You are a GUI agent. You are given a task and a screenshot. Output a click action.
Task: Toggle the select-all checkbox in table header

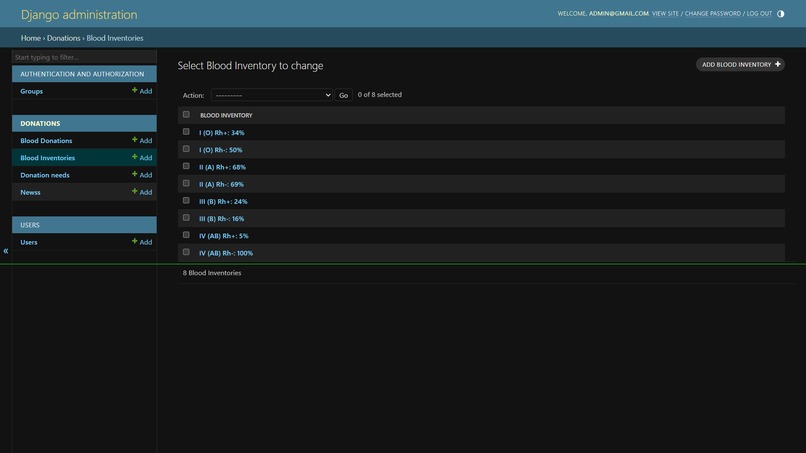tap(186, 115)
